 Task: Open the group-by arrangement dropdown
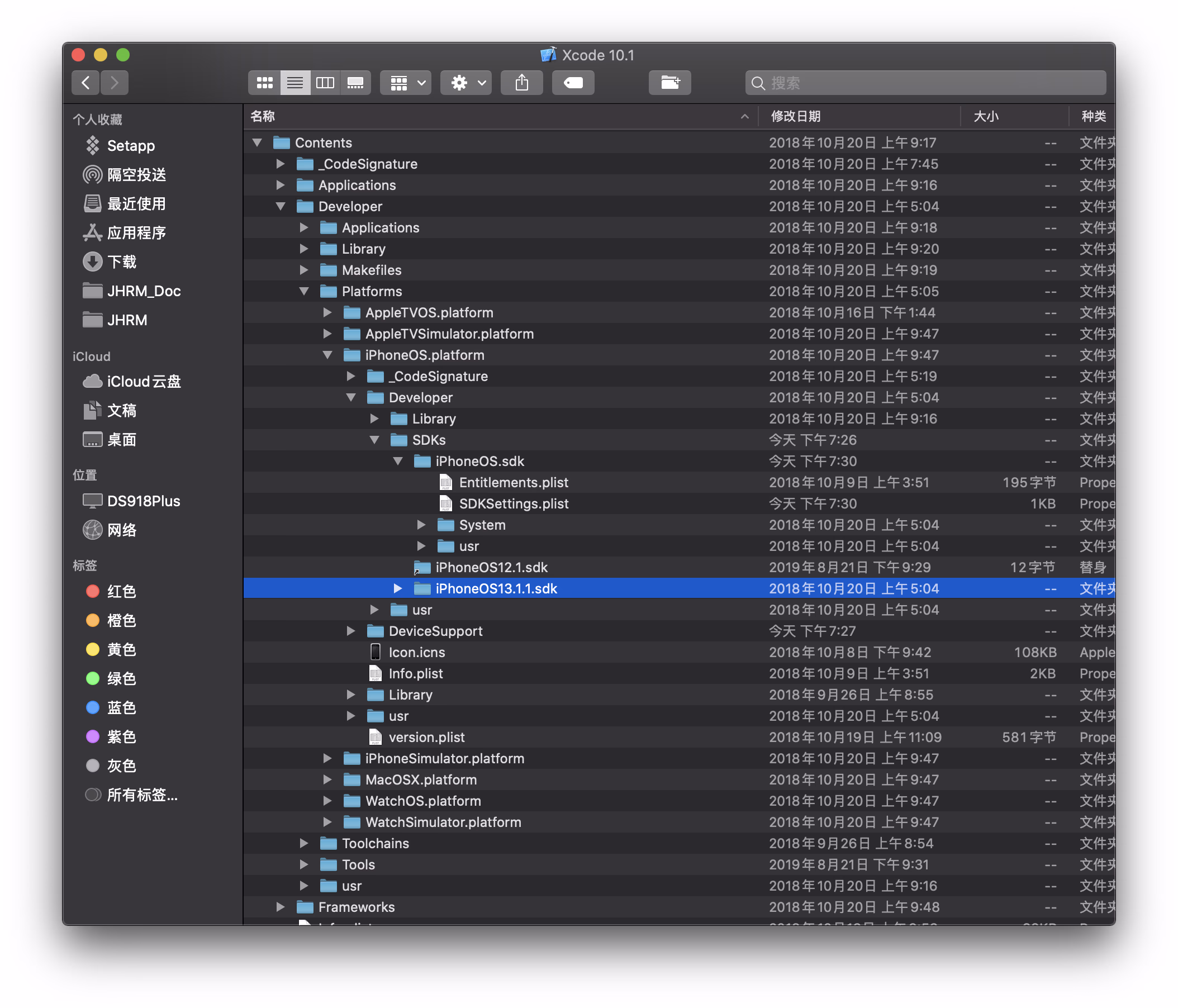point(406,83)
